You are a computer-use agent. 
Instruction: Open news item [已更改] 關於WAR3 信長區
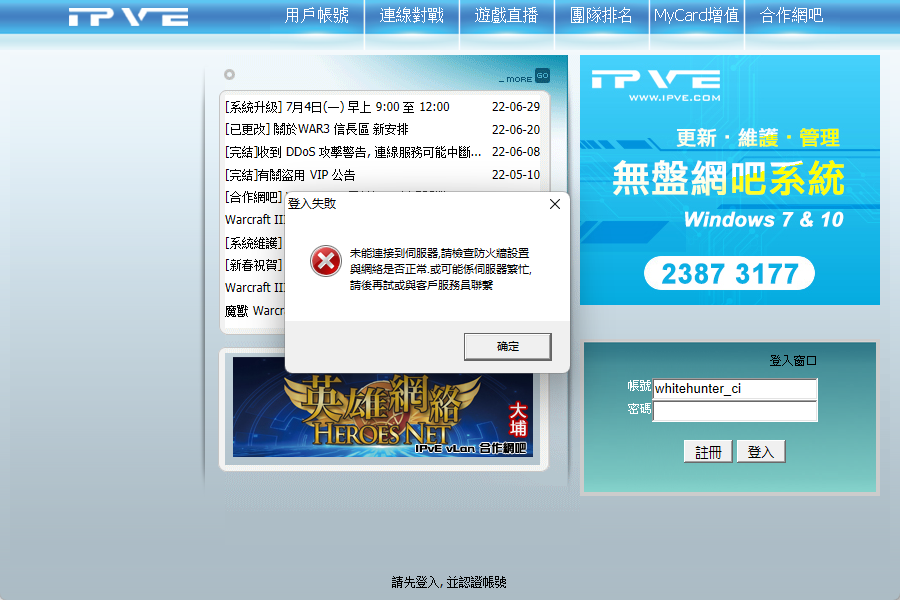tap(316, 129)
